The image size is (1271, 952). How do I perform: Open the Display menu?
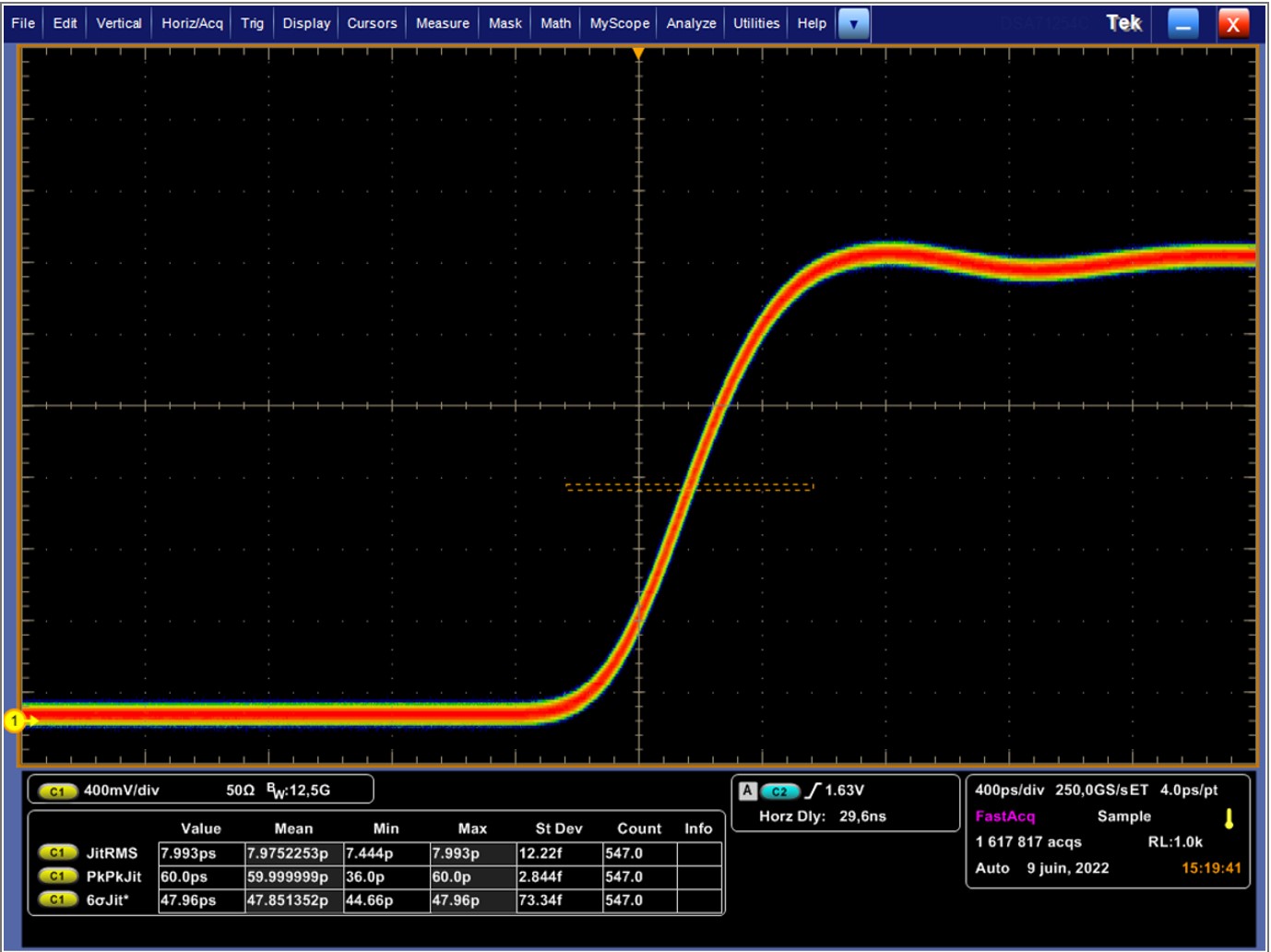pyautogui.click(x=306, y=23)
